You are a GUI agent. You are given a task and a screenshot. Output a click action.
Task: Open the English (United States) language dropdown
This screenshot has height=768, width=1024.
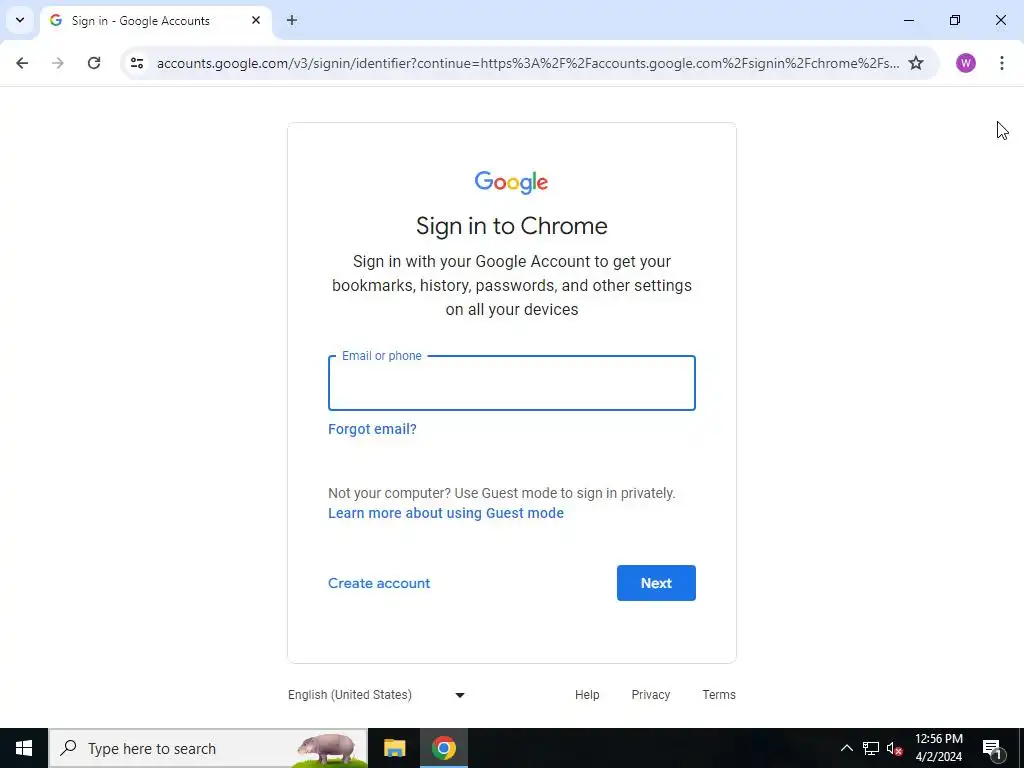coord(377,695)
